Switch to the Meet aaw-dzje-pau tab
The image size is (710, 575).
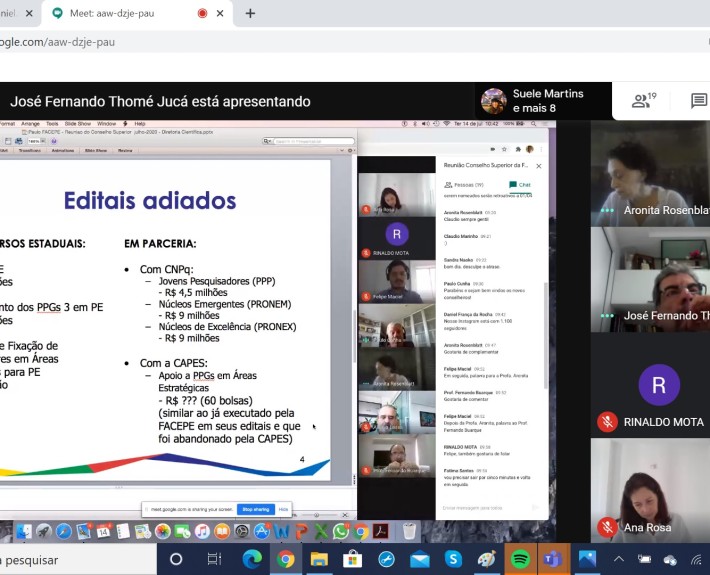(112, 14)
